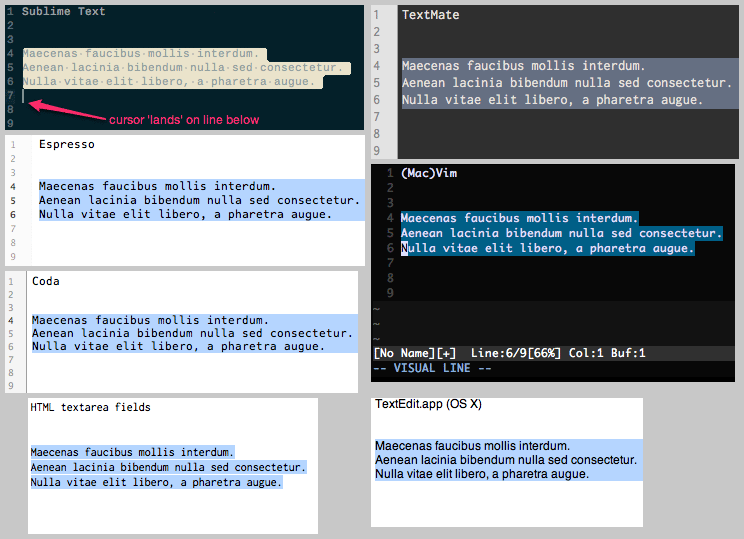744x539 pixels.
Task: Click line number 9 in Espresso gutter
Action: click(13, 257)
